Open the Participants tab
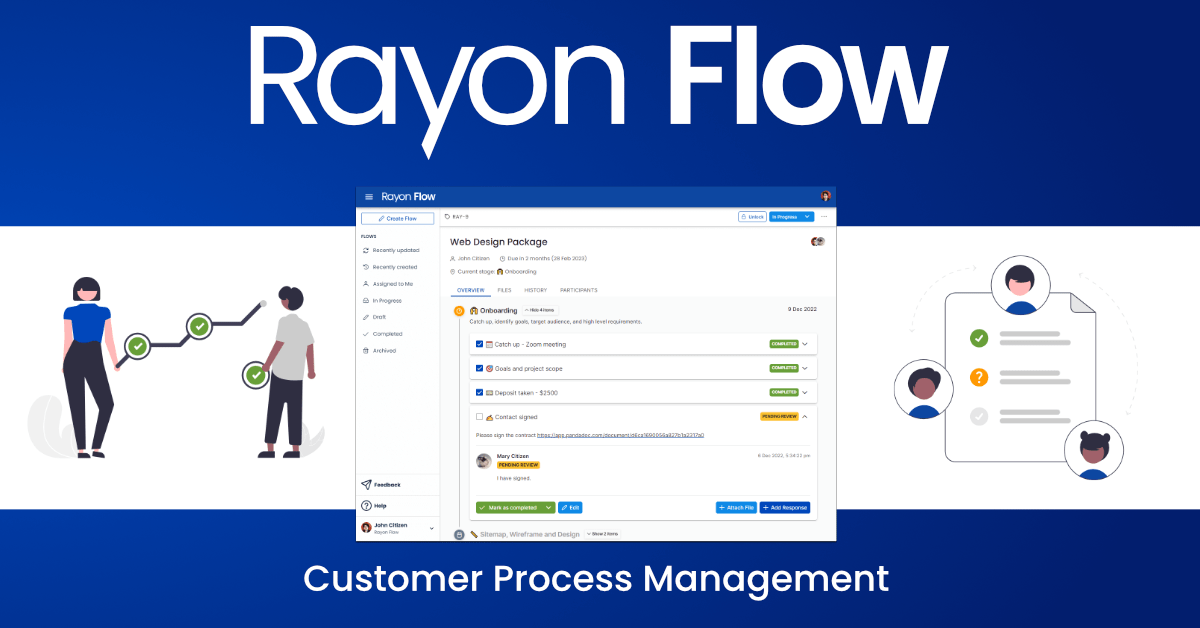This screenshot has height=628, width=1200. [x=578, y=290]
